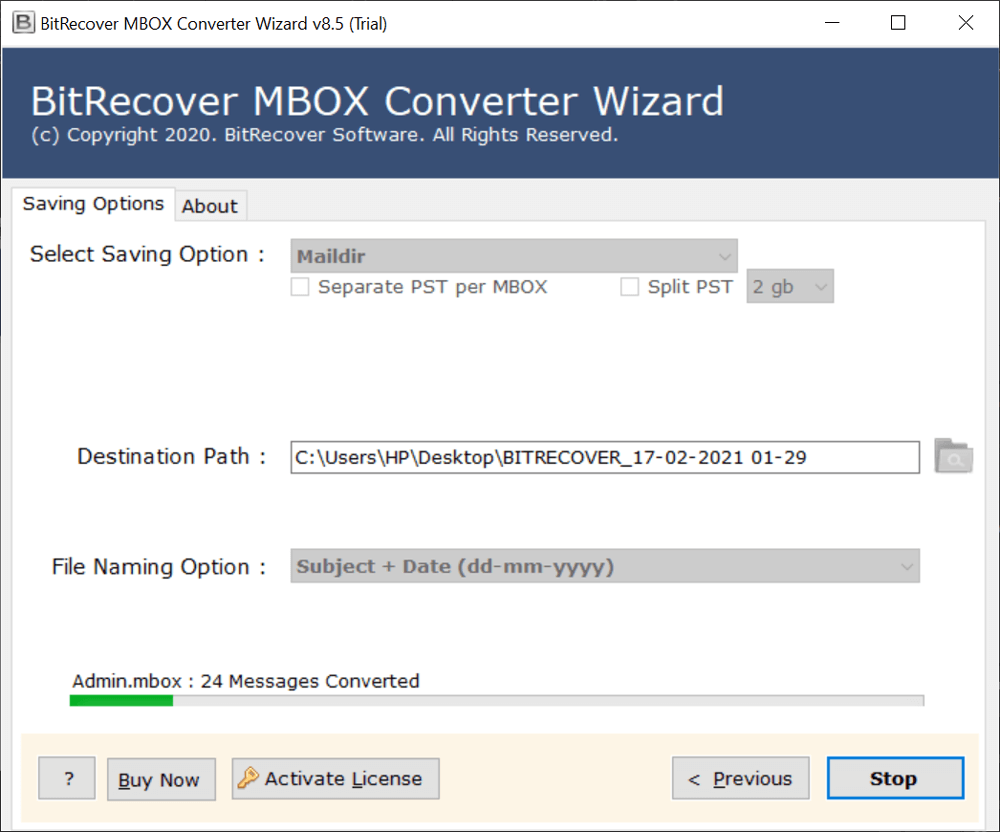Switch to the About tab
The image size is (1000, 832).
point(210,206)
